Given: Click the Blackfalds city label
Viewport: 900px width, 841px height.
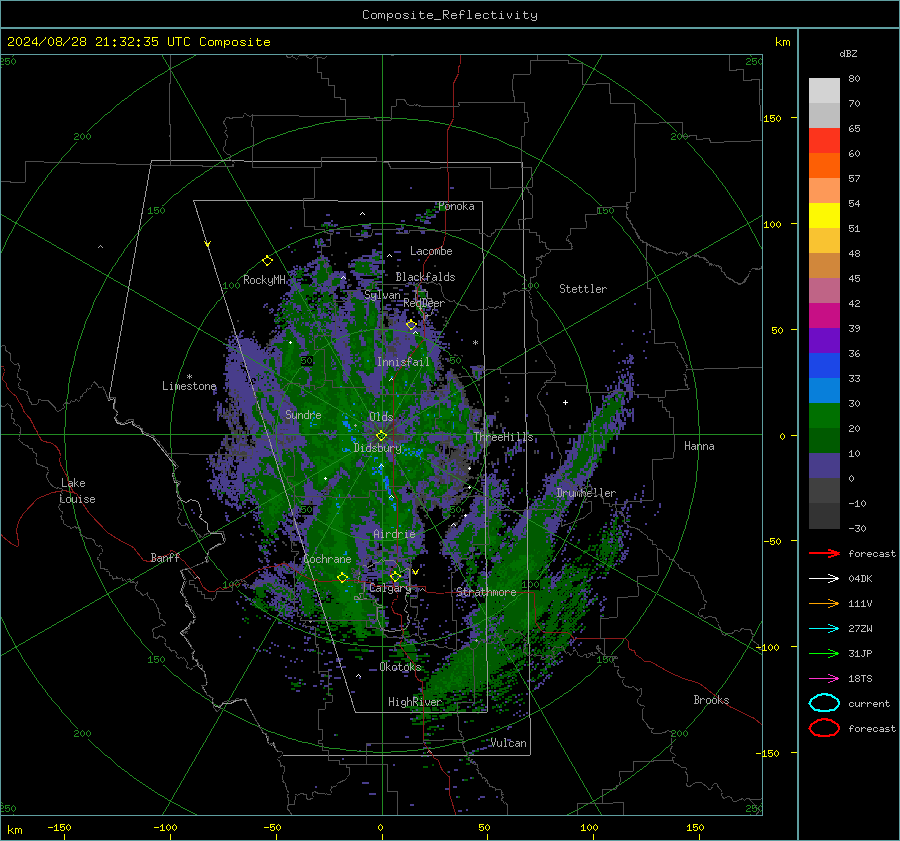Looking at the screenshot, I should coord(425,277).
